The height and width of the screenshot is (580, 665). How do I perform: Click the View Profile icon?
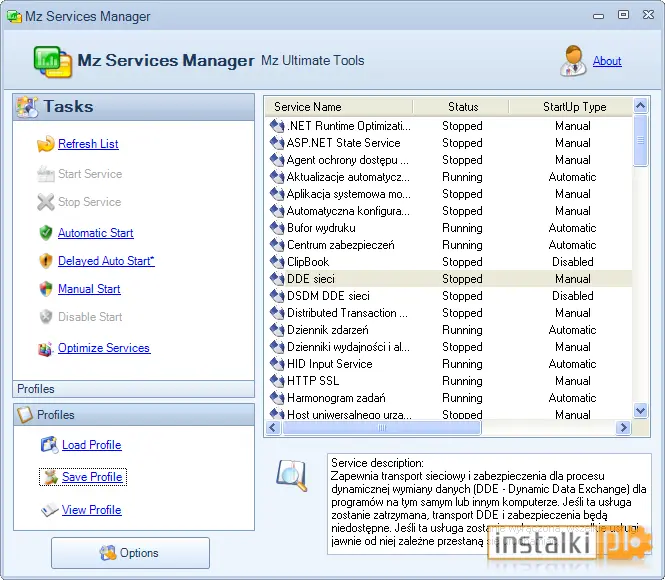tap(49, 510)
